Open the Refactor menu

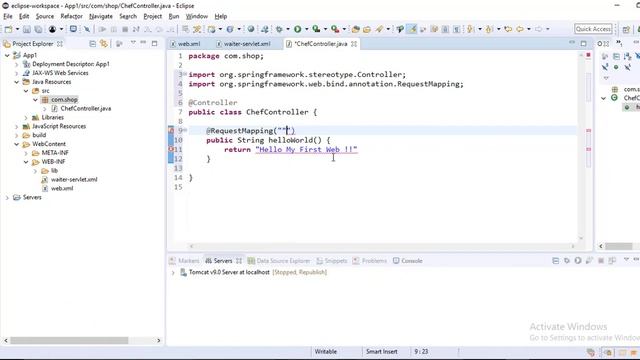pos(71,16)
